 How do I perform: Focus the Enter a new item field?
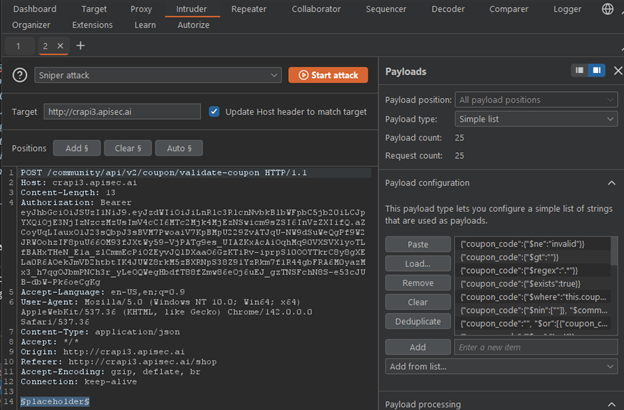[536, 347]
